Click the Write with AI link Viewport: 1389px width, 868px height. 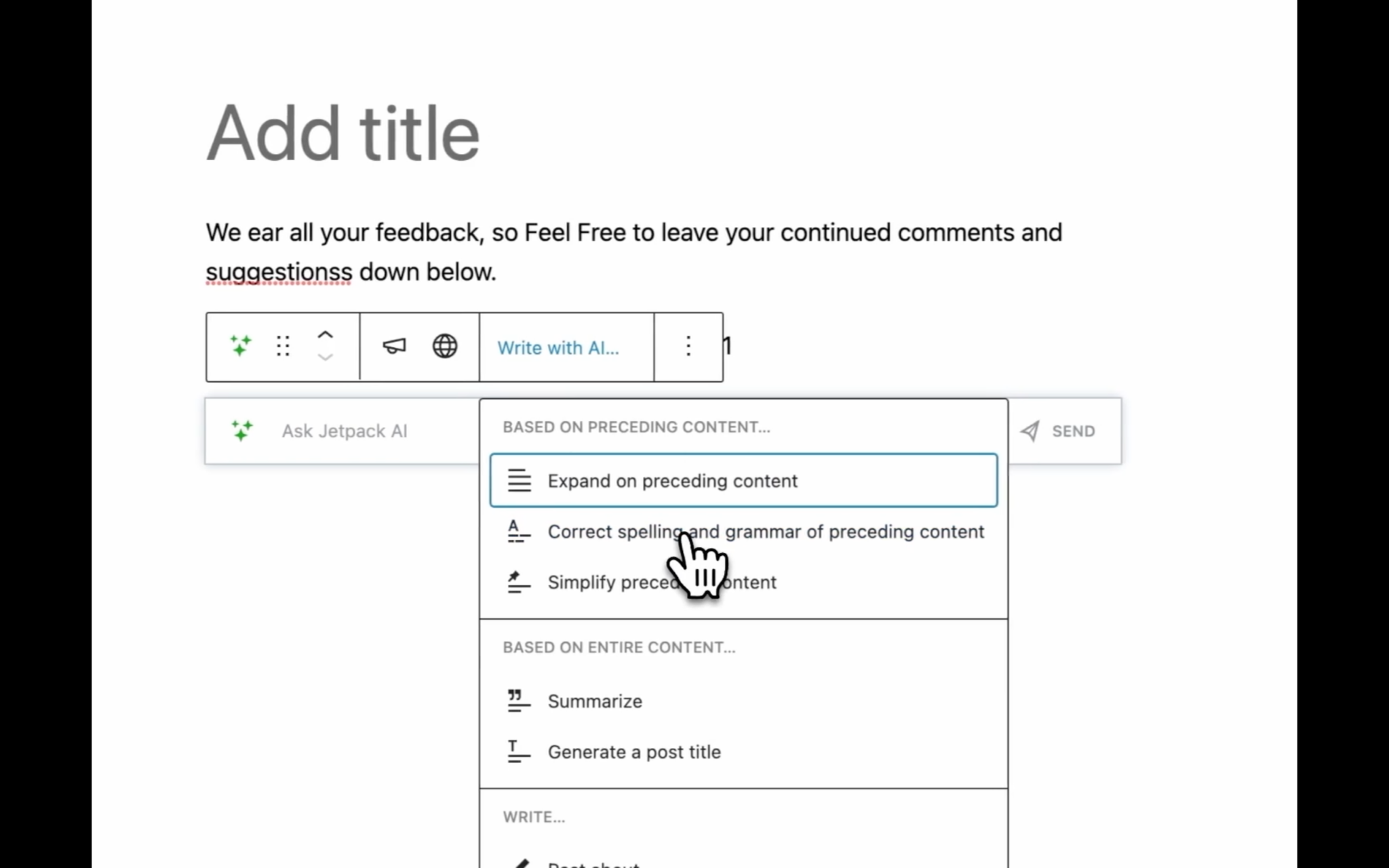(558, 348)
